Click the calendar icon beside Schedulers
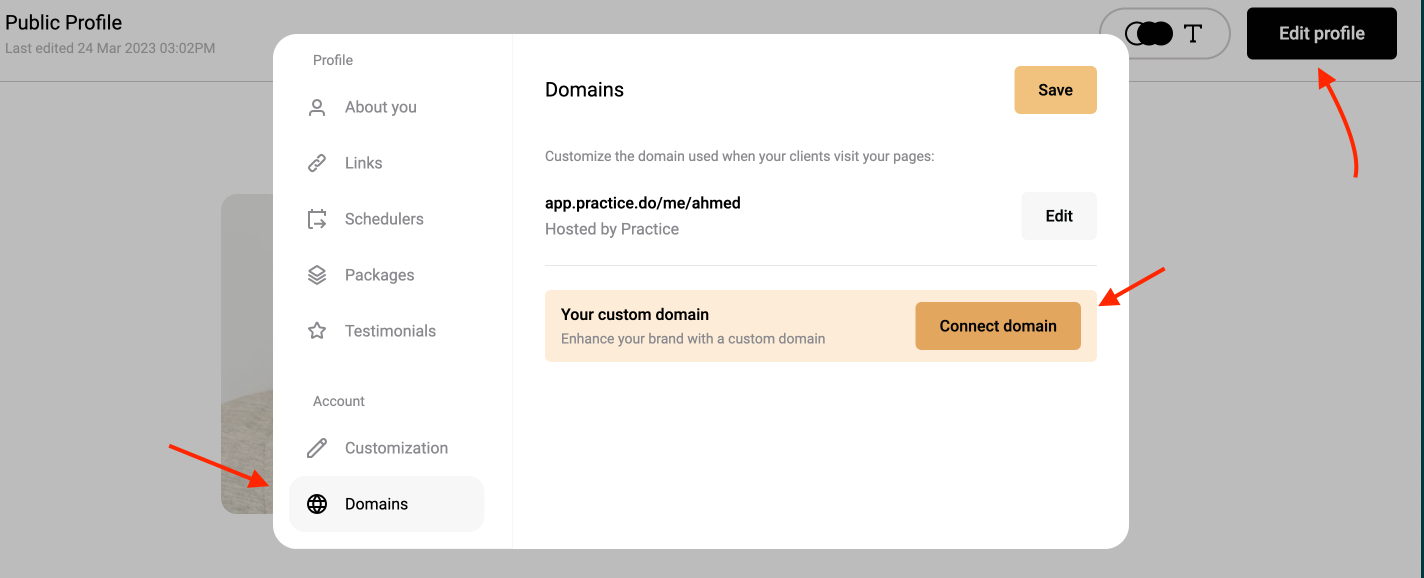 point(317,219)
